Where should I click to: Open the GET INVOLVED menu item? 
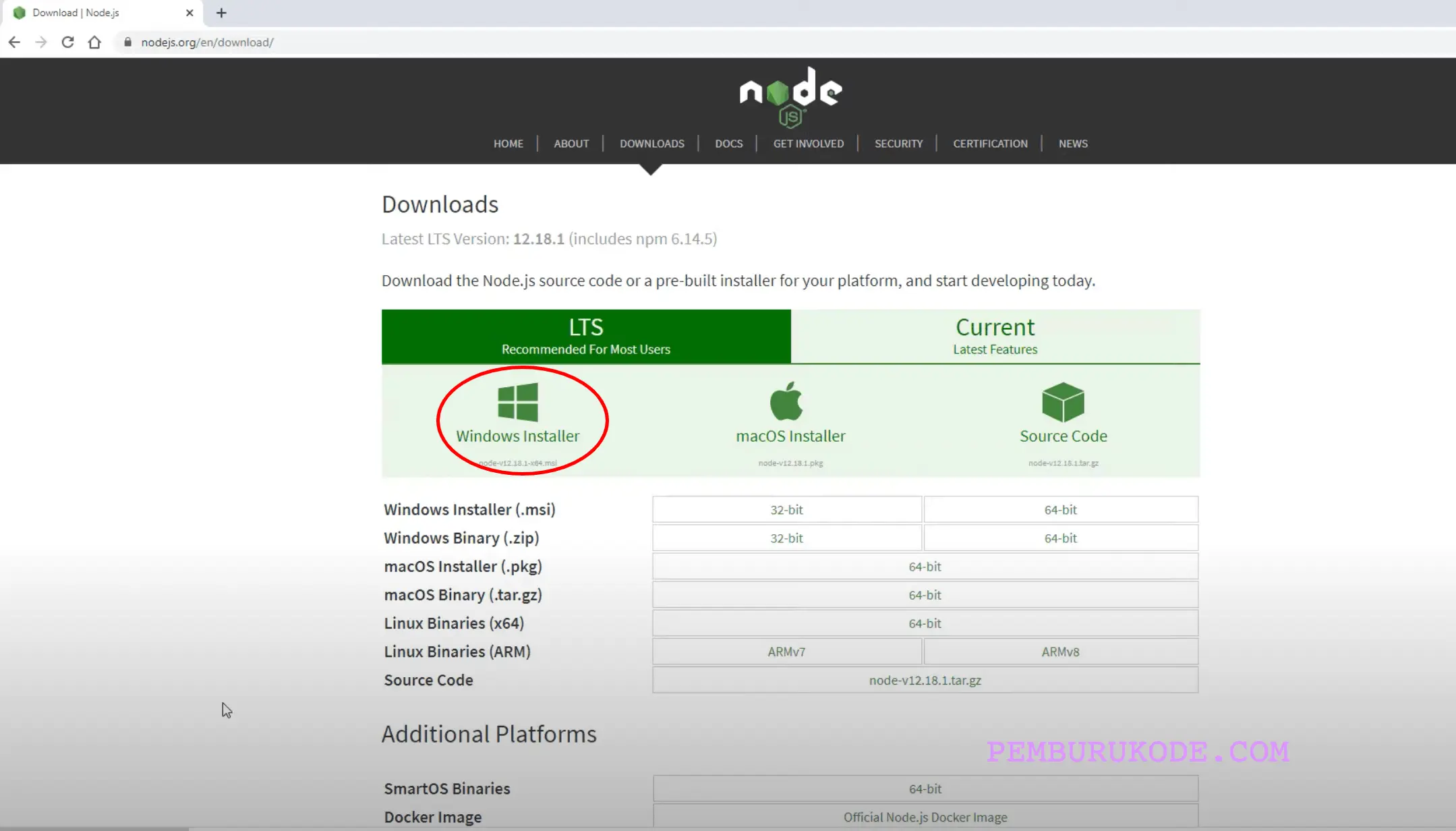click(808, 144)
